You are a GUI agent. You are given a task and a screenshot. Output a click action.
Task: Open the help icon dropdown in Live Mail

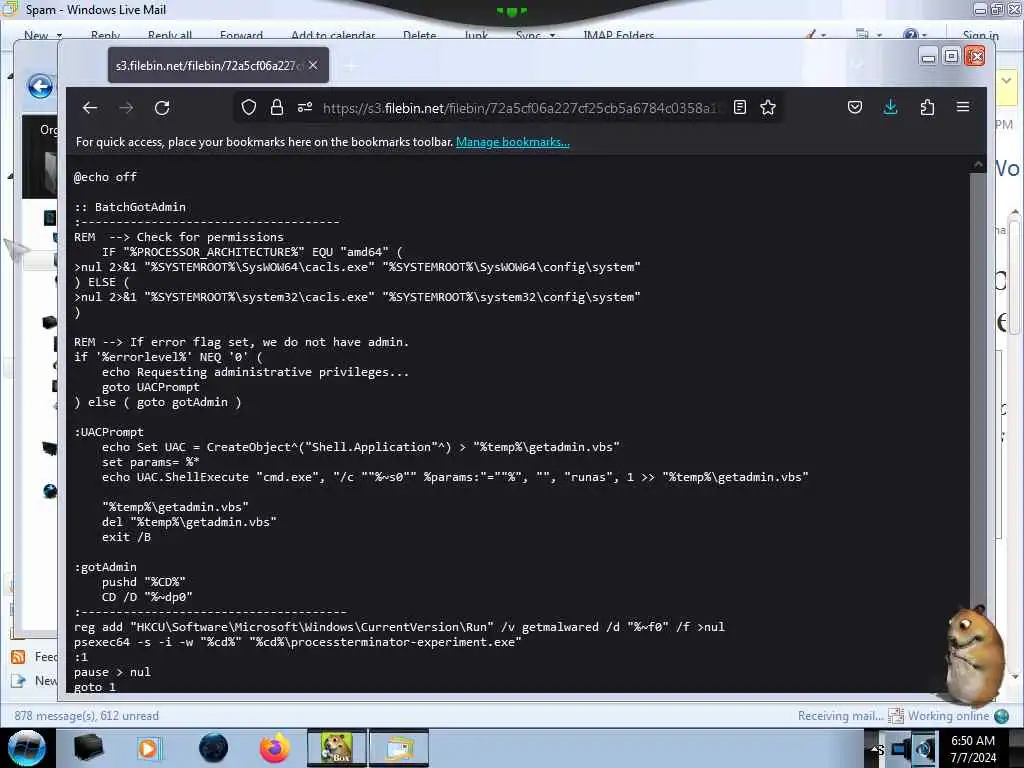[x=914, y=35]
